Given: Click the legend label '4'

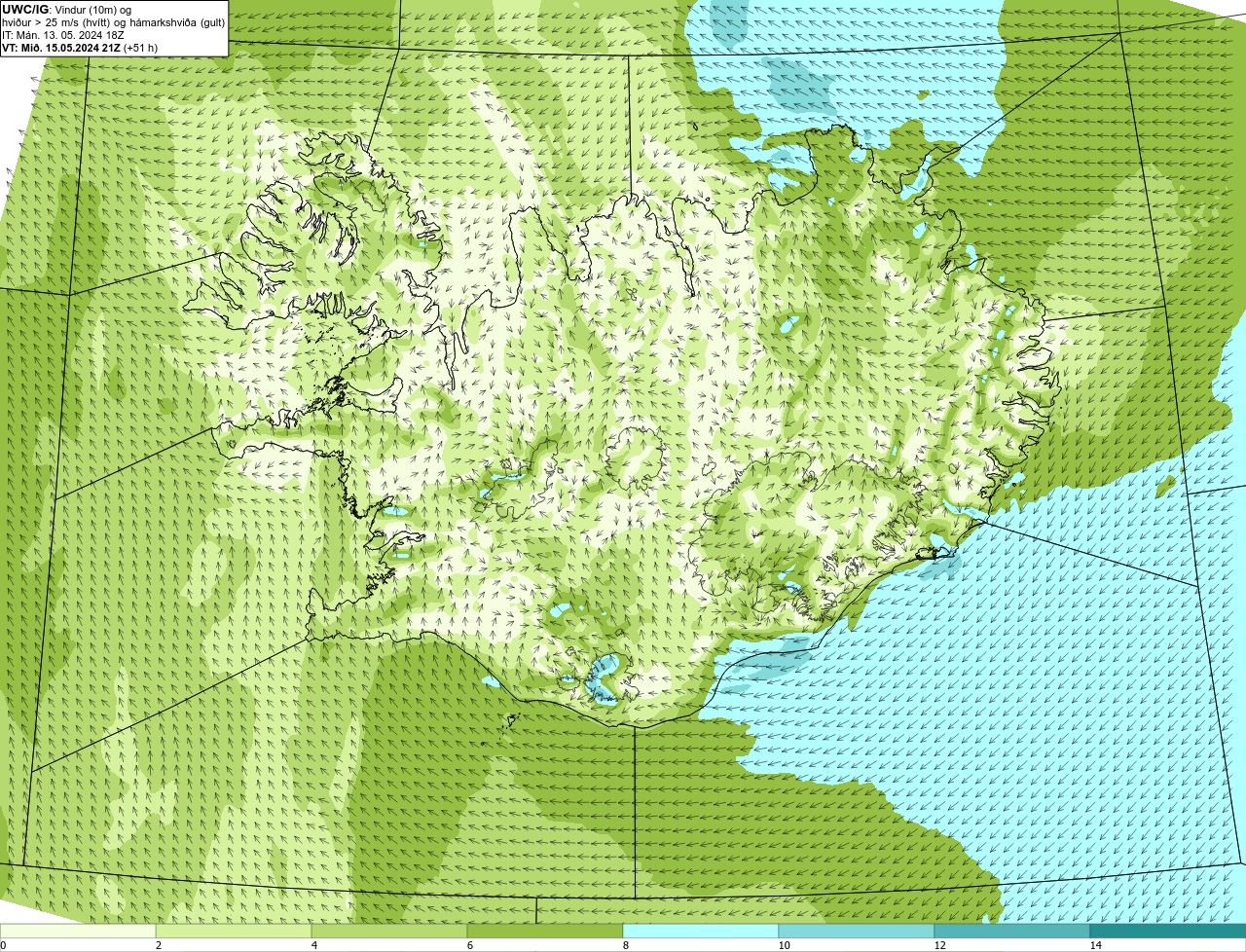Looking at the screenshot, I should coord(313,945).
